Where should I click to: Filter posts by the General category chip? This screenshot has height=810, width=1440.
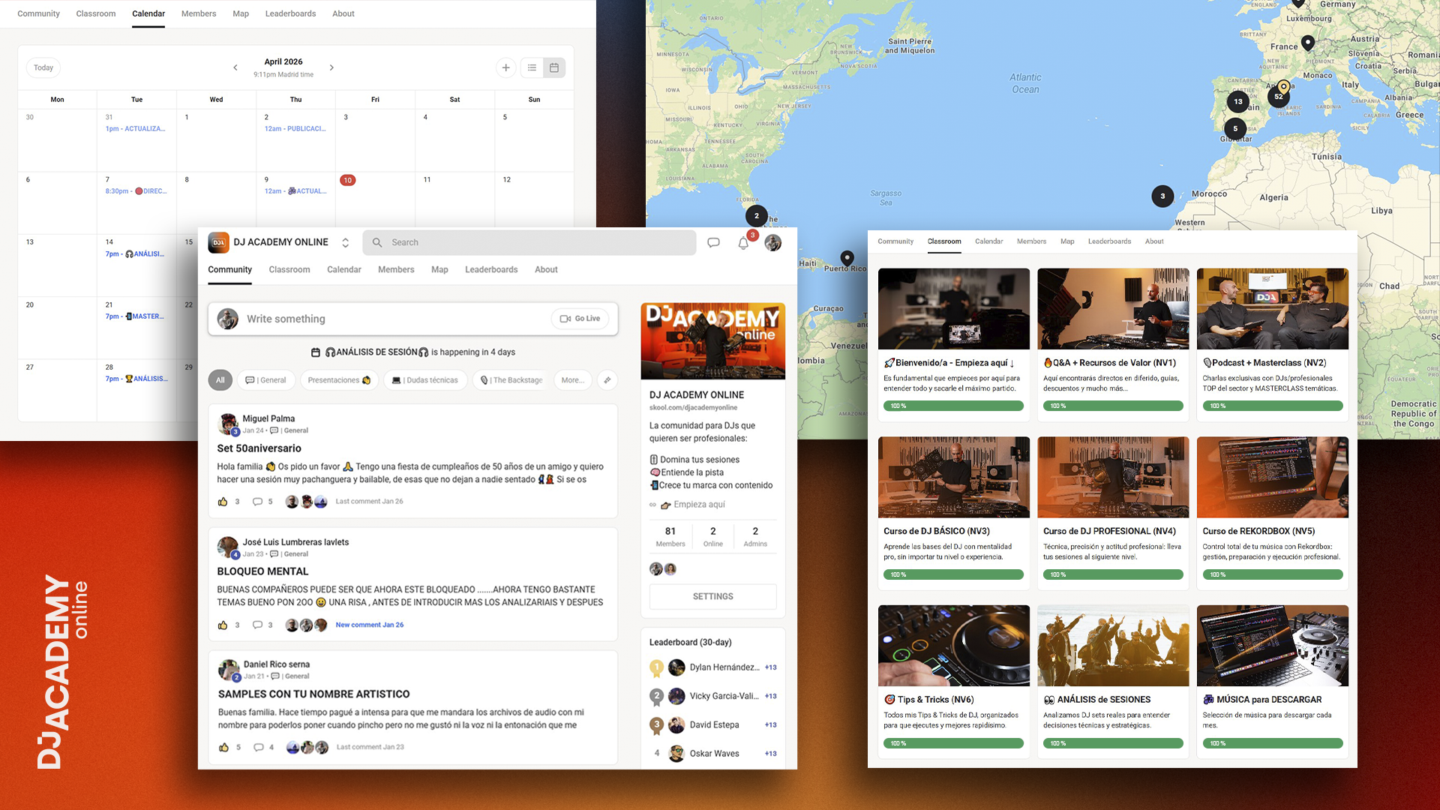point(266,380)
